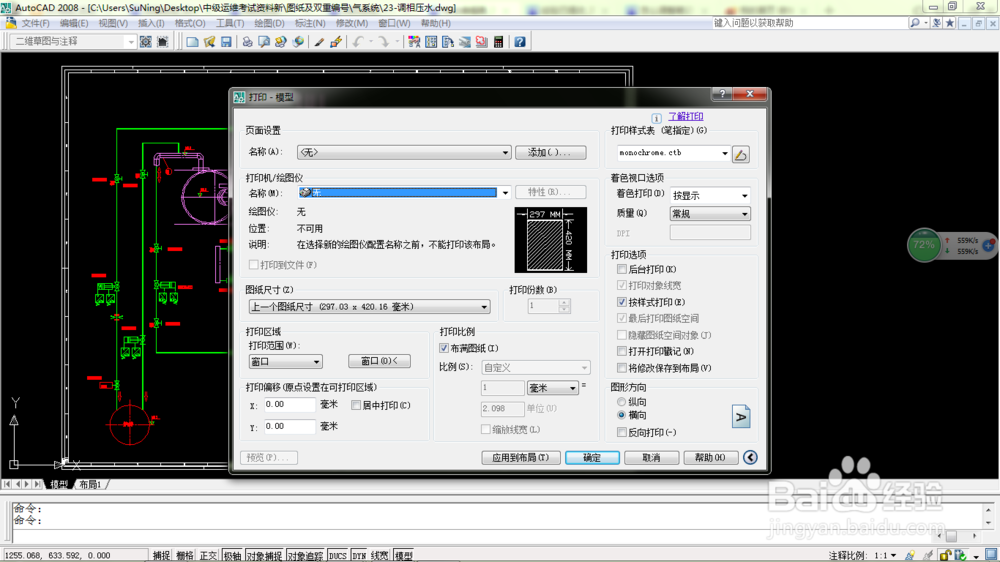Click the plot style table edit icon
Screen dimensions: 1000x562
(740, 154)
